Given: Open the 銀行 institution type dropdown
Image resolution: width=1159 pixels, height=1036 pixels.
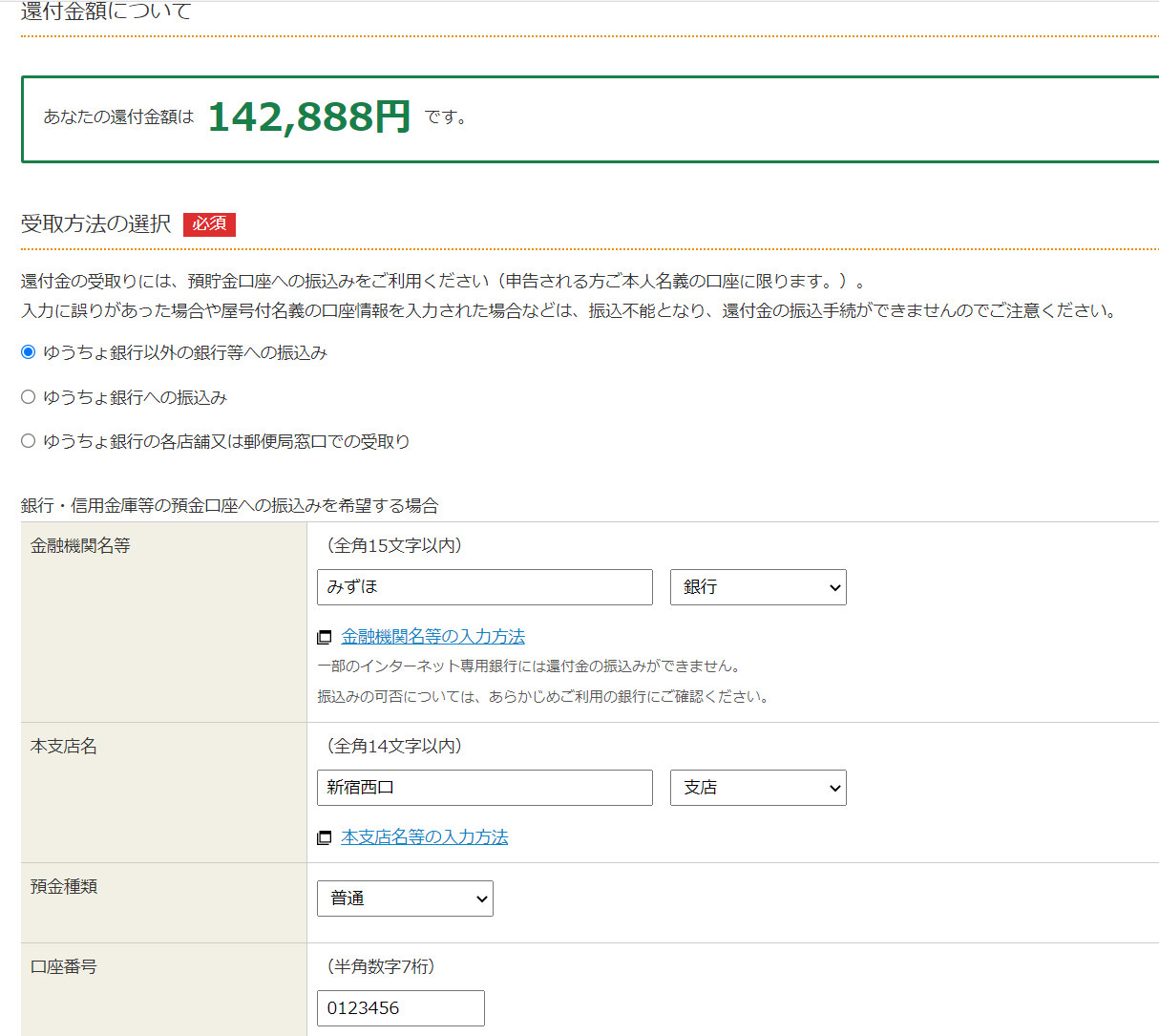Looking at the screenshot, I should 758,587.
